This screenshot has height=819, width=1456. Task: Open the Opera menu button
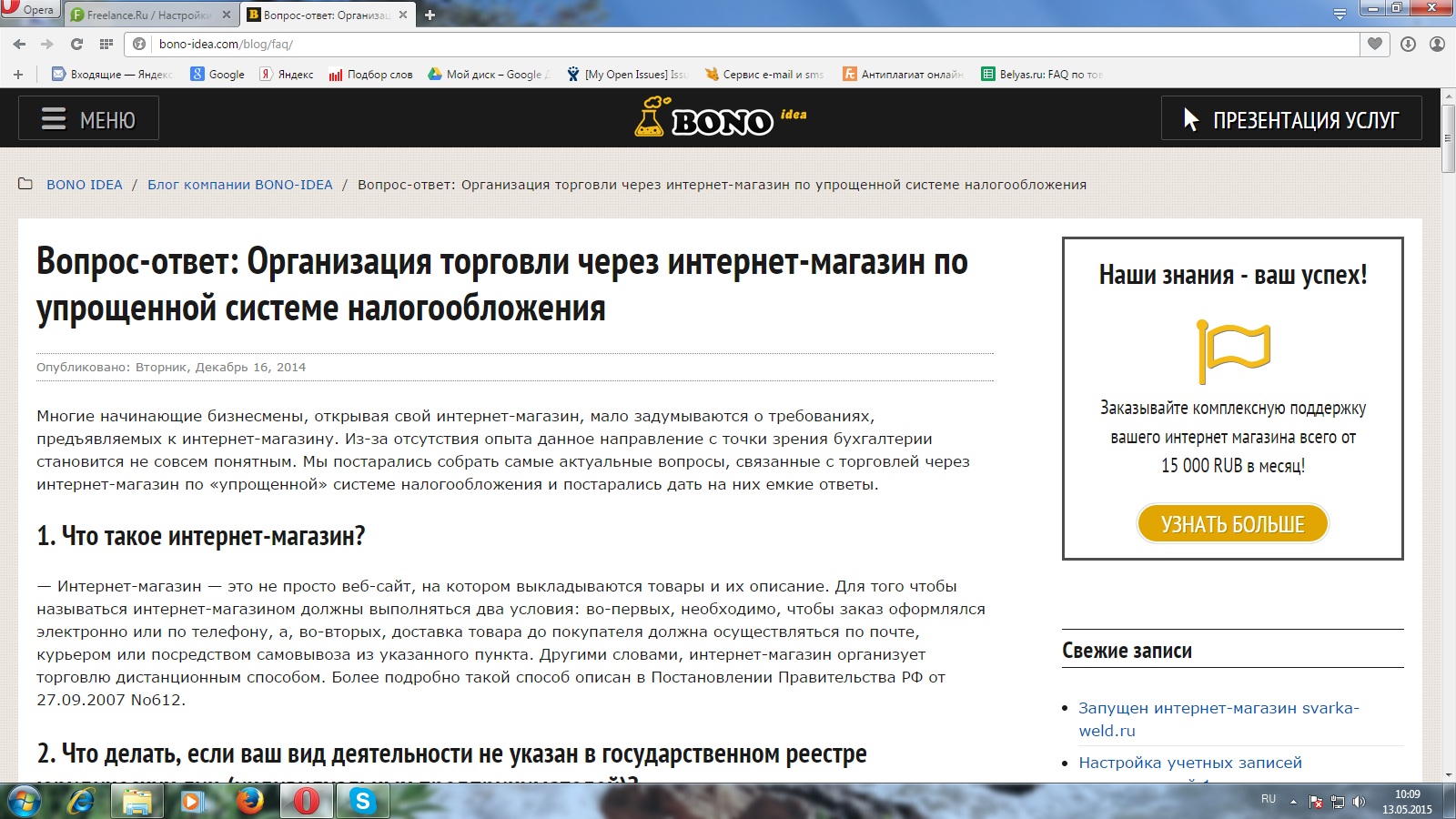(29, 10)
